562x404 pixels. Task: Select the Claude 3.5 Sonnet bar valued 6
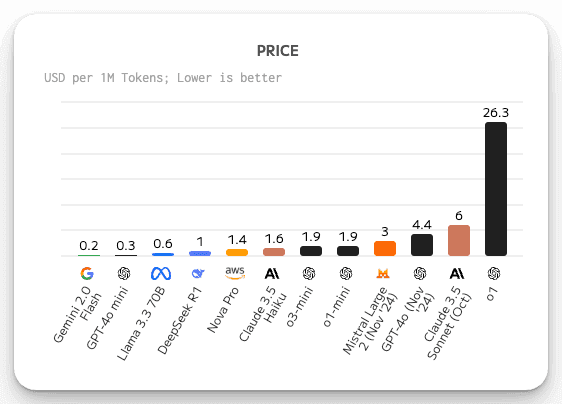(459, 241)
